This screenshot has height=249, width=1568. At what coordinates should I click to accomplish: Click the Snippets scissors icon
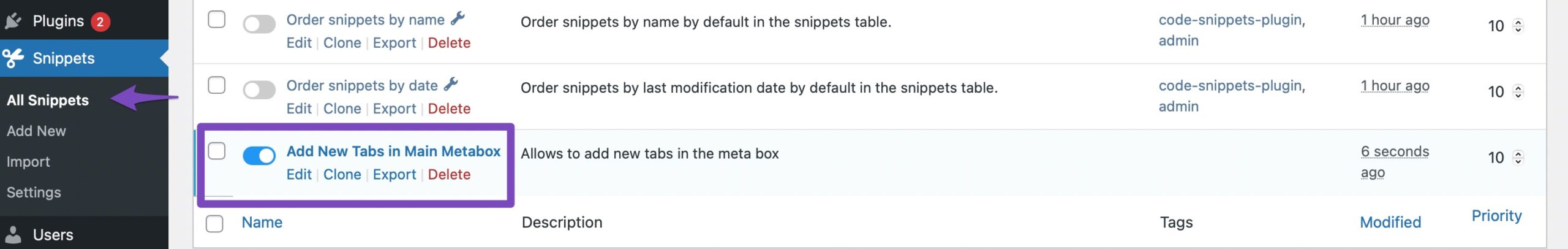click(13, 59)
